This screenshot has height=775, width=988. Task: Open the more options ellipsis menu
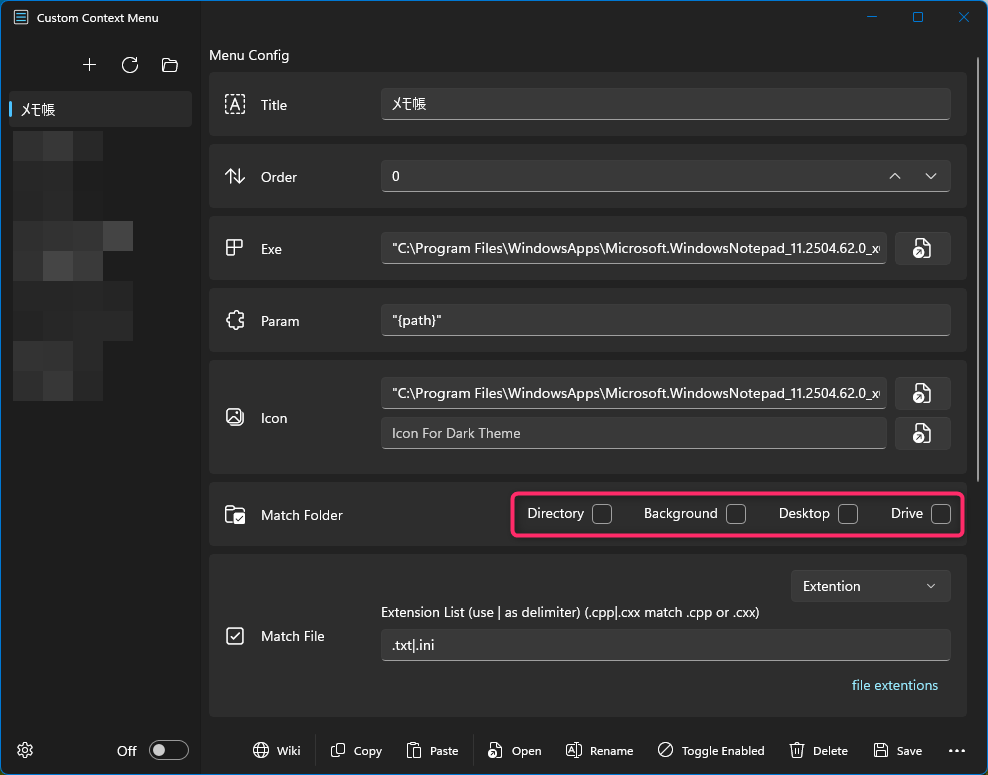click(956, 750)
